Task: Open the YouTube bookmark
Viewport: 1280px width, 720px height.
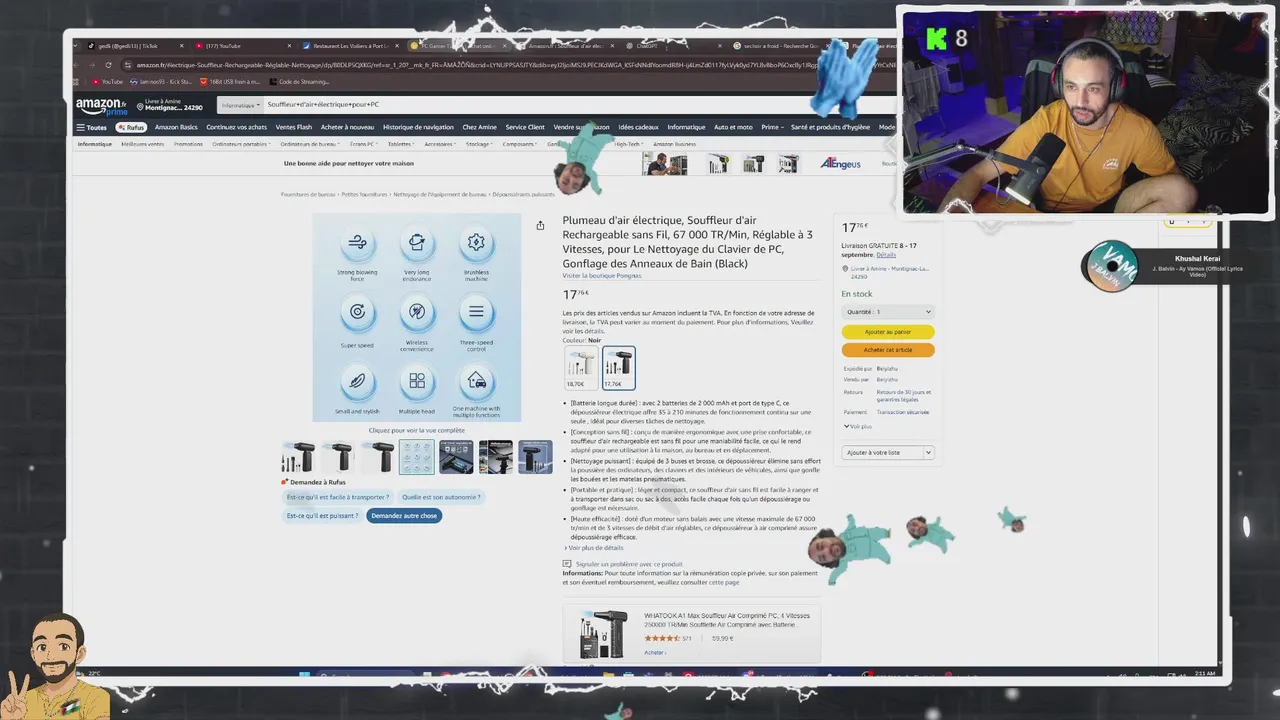Action: pos(108,82)
